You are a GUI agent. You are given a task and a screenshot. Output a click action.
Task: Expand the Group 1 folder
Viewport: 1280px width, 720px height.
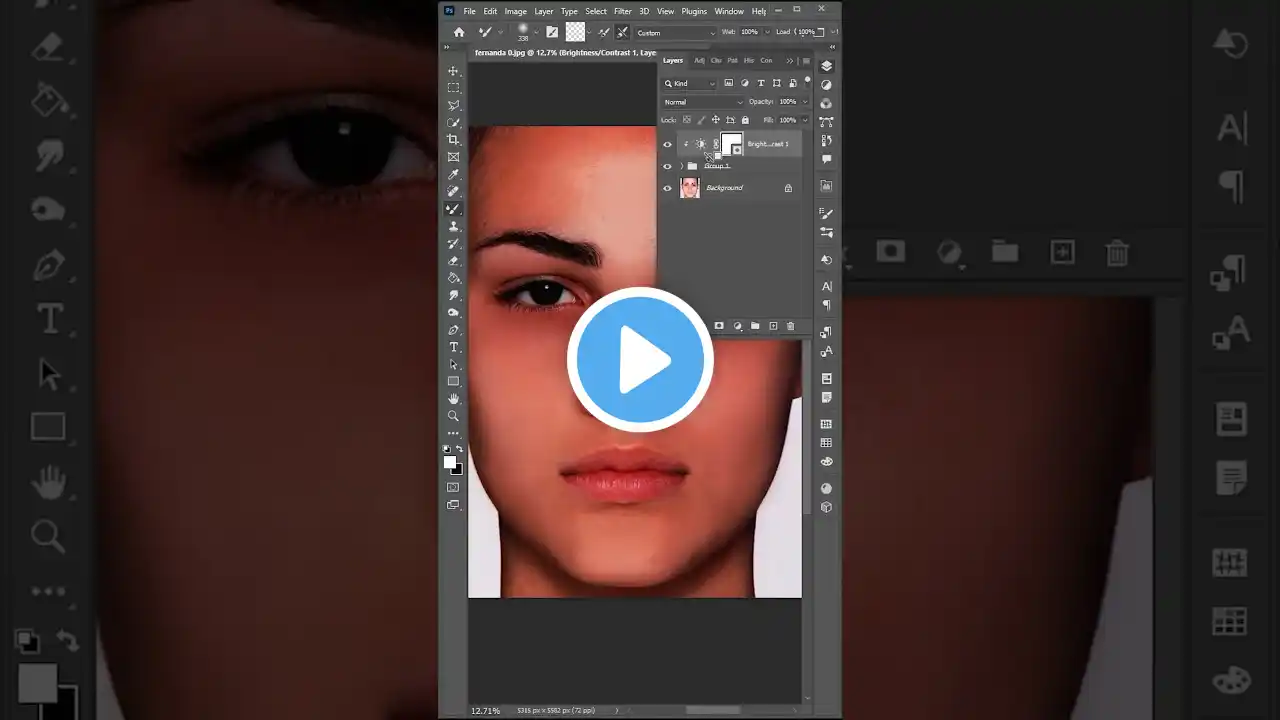point(681,165)
